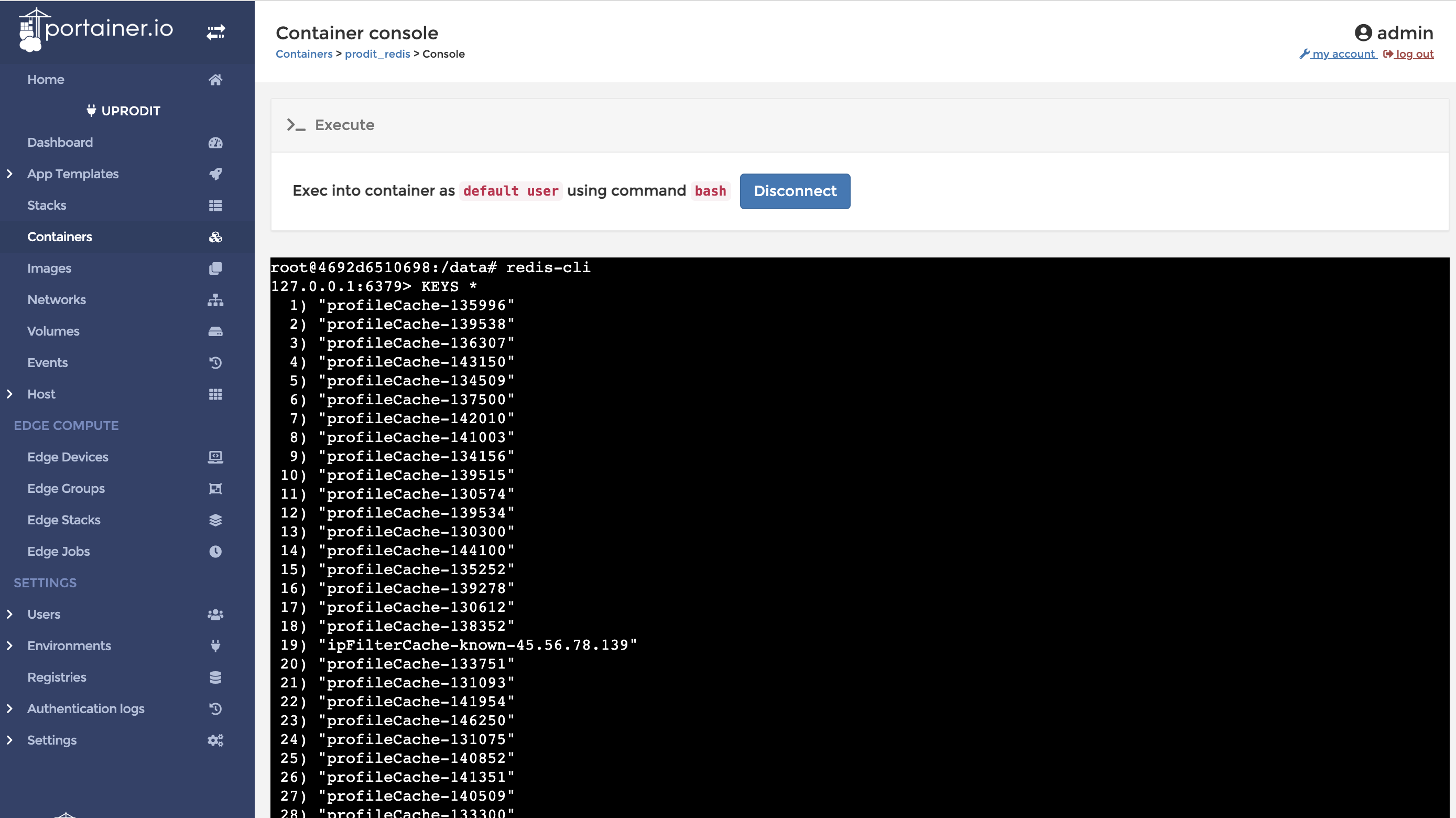Click the Images icon in sidebar

(x=216, y=268)
